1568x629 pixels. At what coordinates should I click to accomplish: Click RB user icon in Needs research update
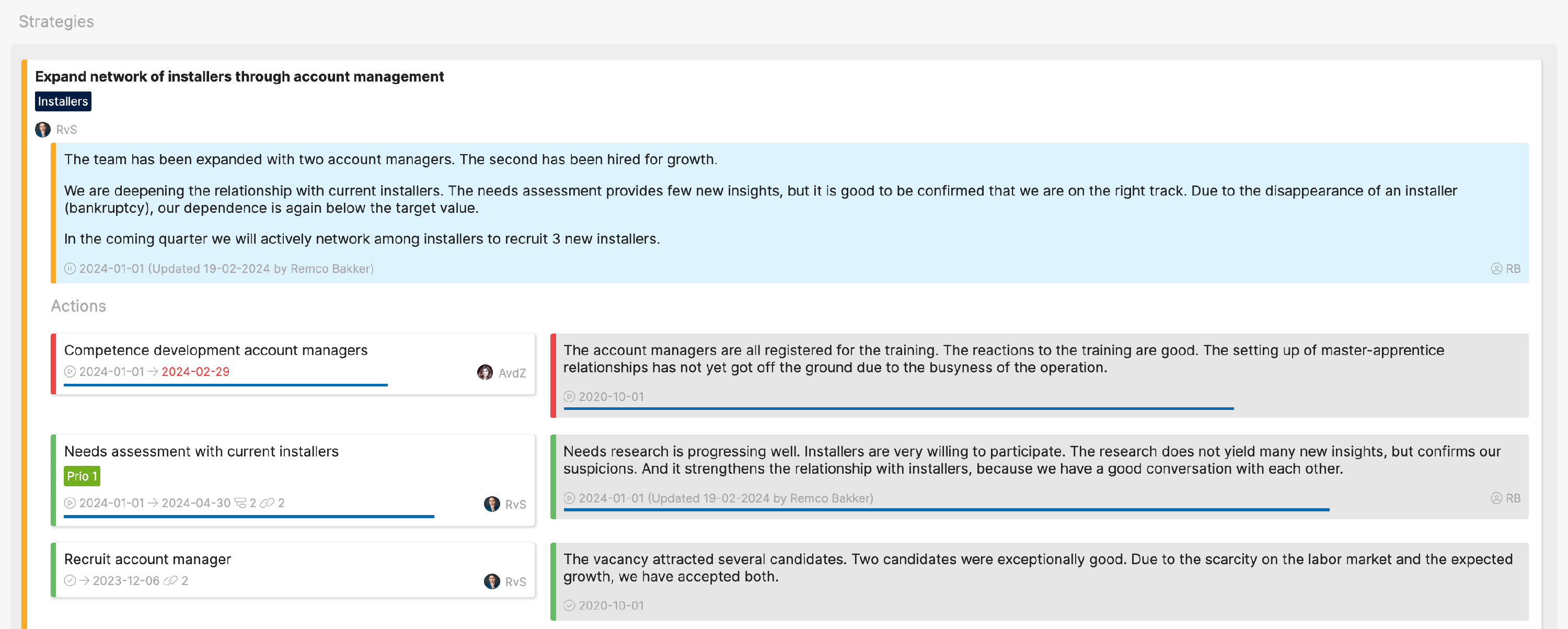1496,498
